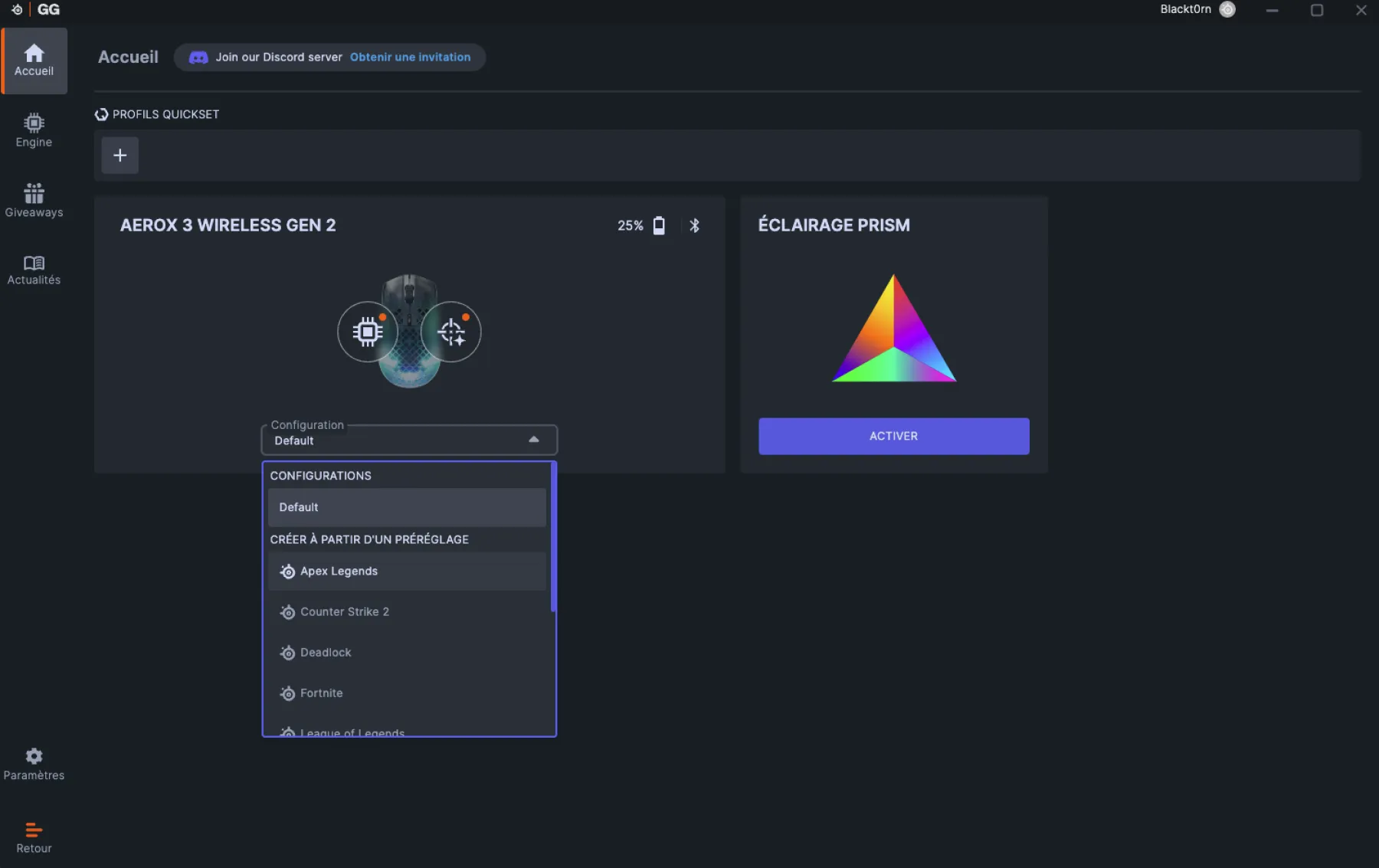Click the Retour button in sidebar
Viewport: 1379px width, 868px height.
(34, 837)
